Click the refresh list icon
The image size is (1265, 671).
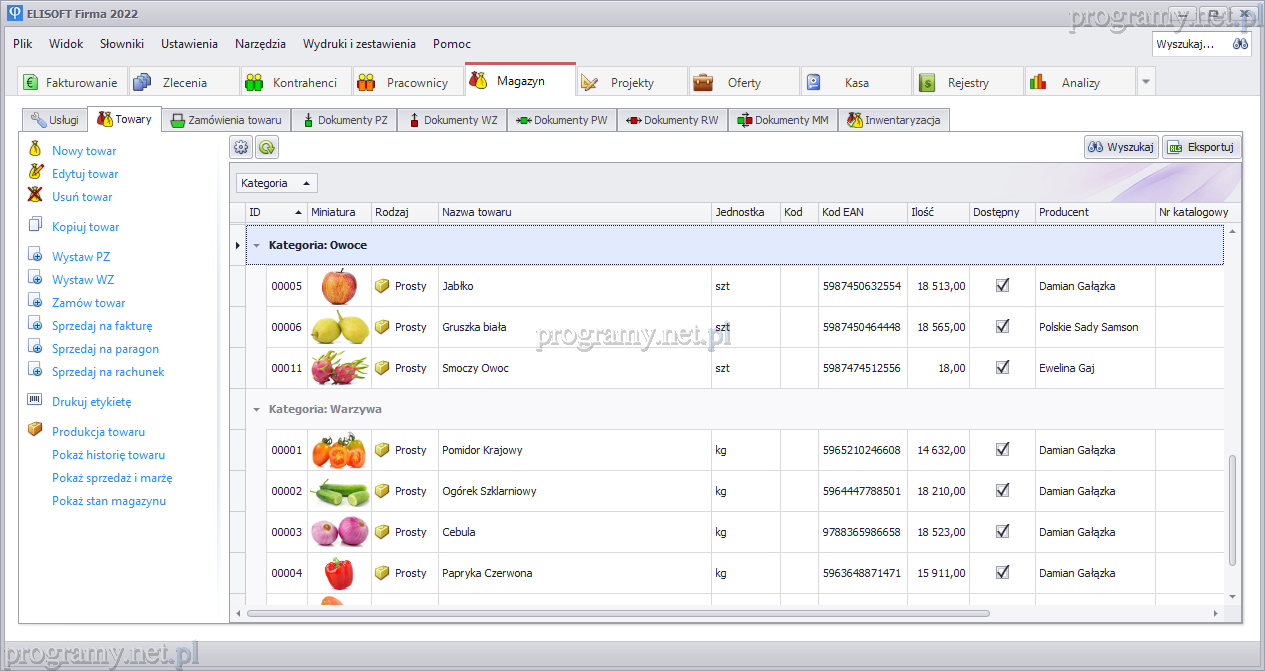(266, 147)
